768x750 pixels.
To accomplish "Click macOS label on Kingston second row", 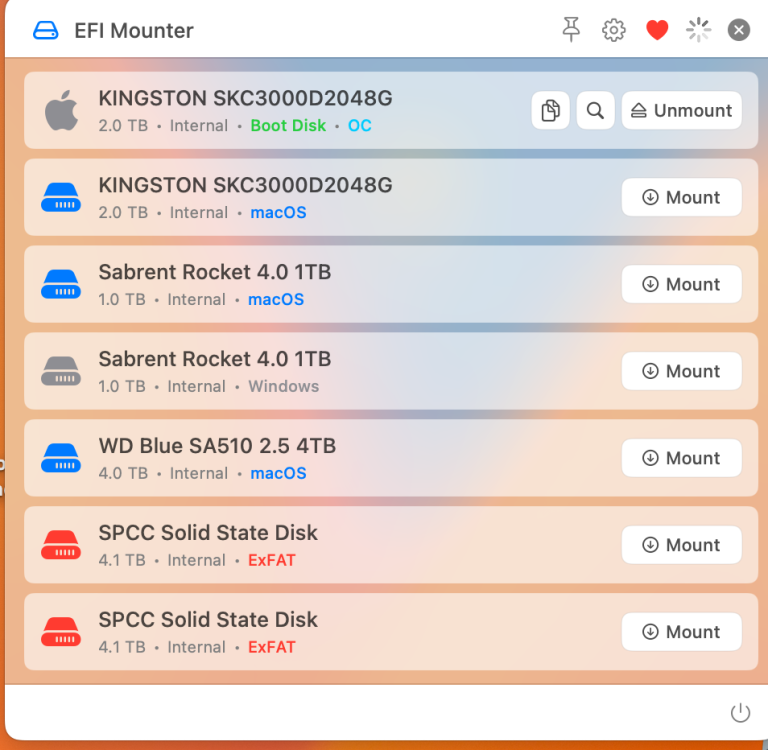I will [278, 213].
